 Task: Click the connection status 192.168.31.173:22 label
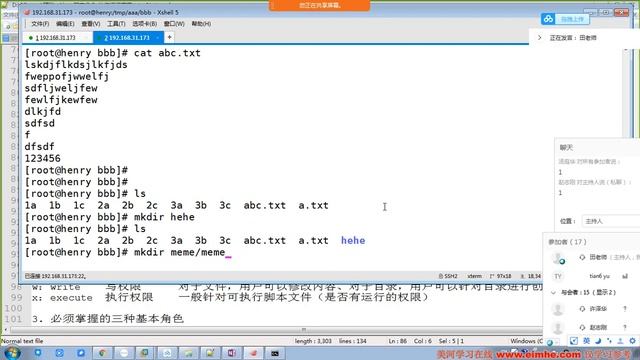pos(55,276)
